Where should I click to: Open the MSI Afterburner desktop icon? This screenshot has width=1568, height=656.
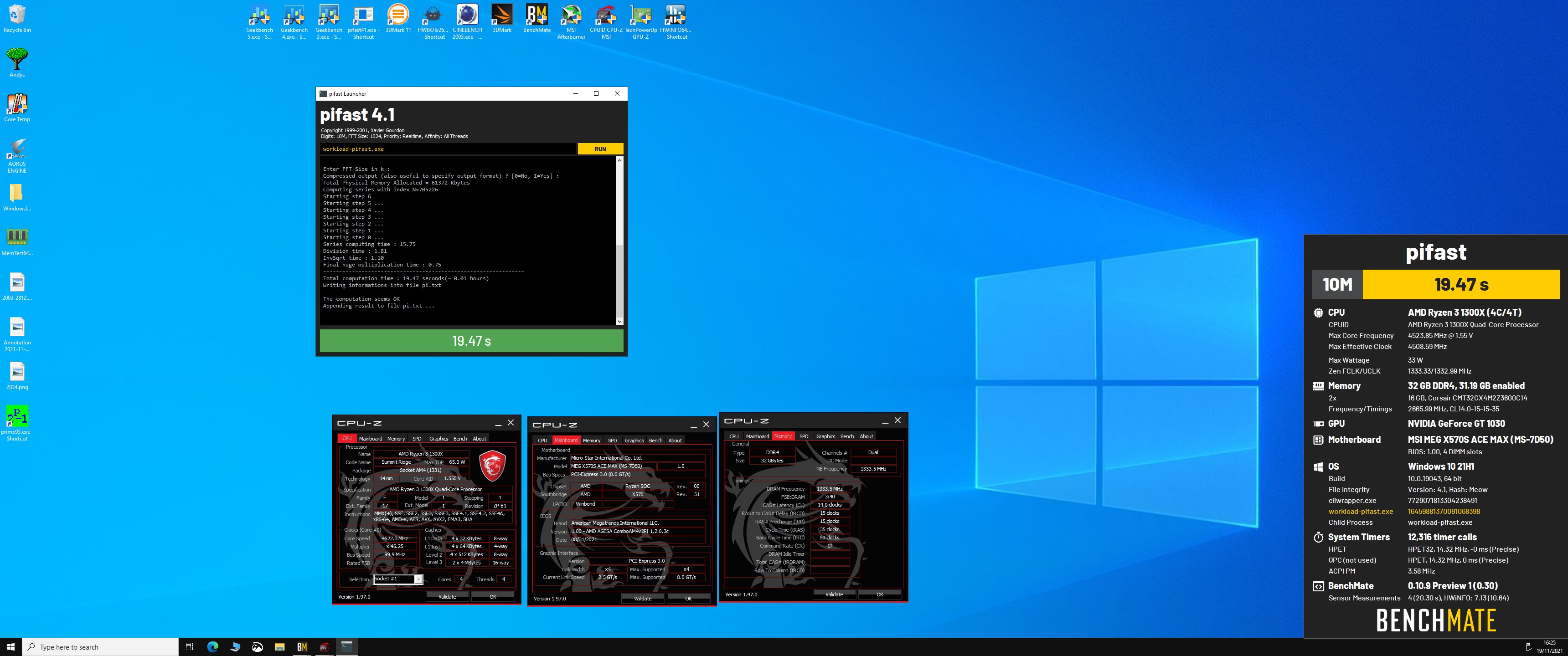pos(571,22)
